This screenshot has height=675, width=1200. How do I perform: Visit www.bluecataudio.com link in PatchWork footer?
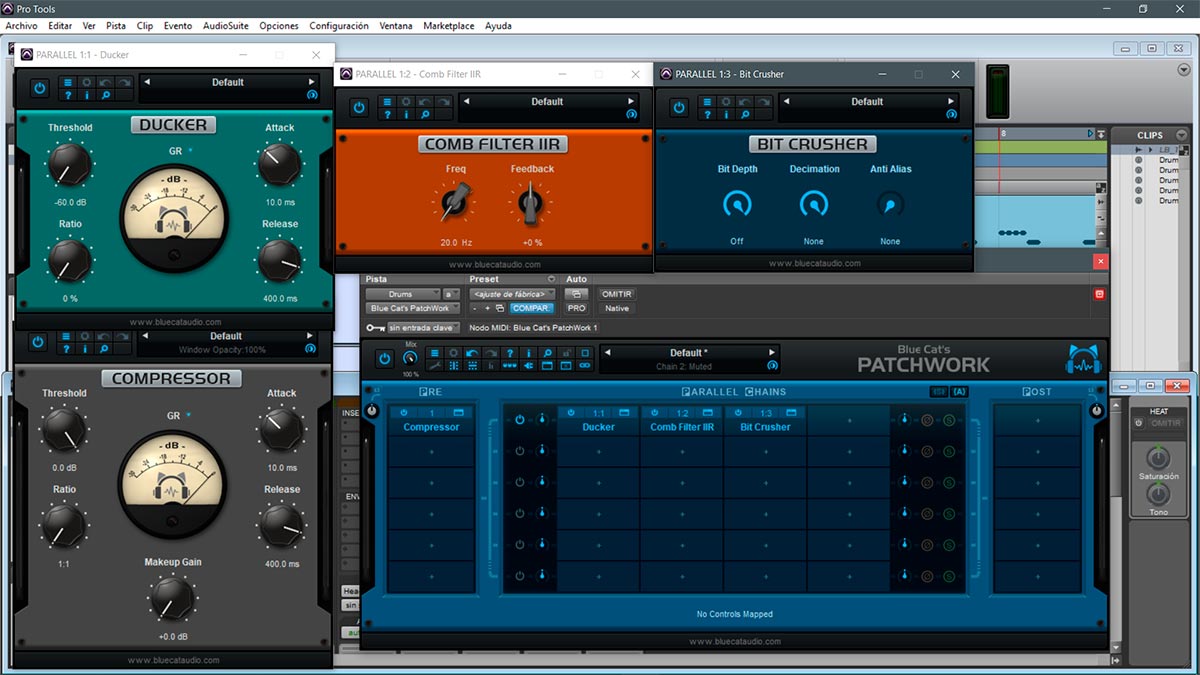coord(735,641)
